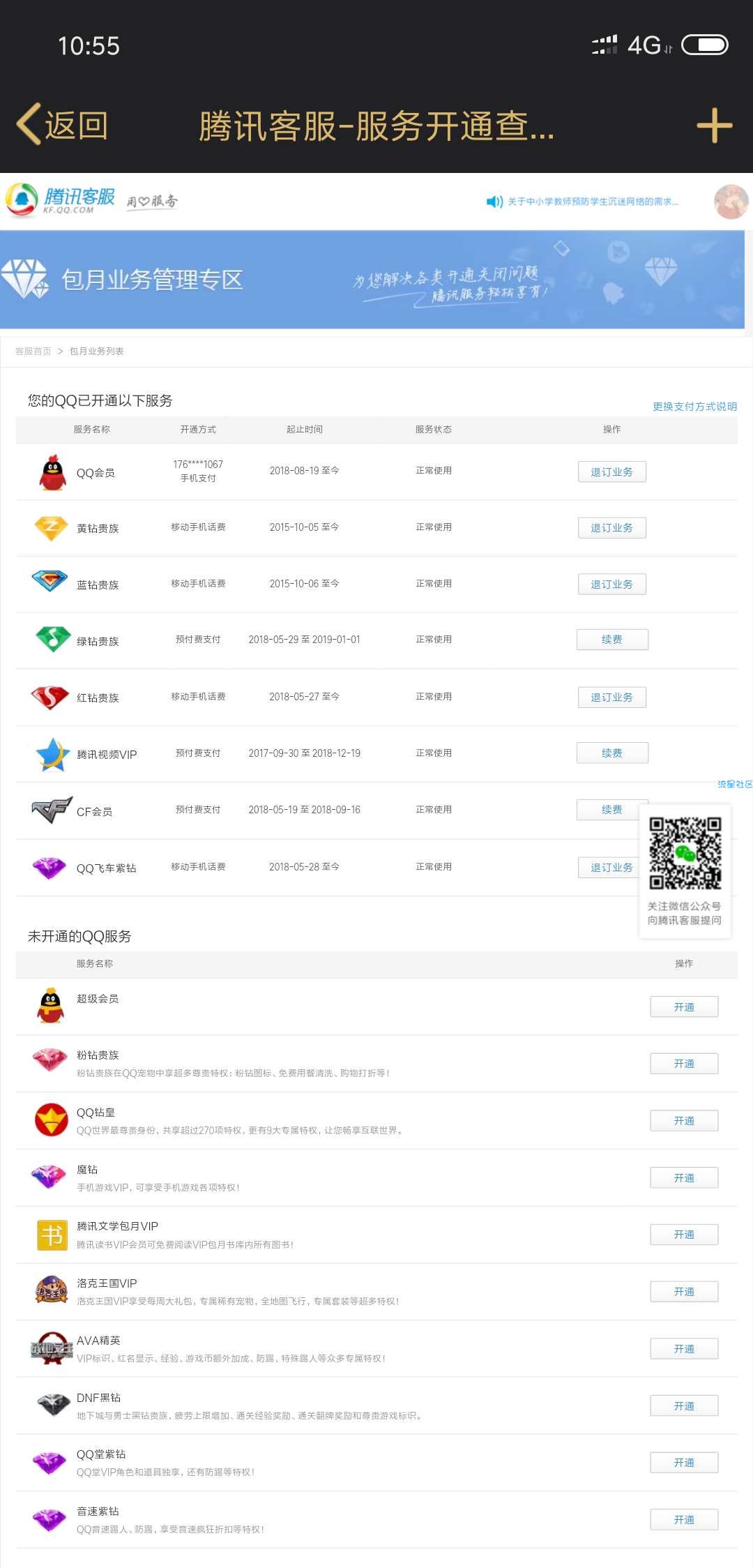Activate 超级会员 with 开通 button
Image resolution: width=753 pixels, height=1568 pixels.
684,1007
